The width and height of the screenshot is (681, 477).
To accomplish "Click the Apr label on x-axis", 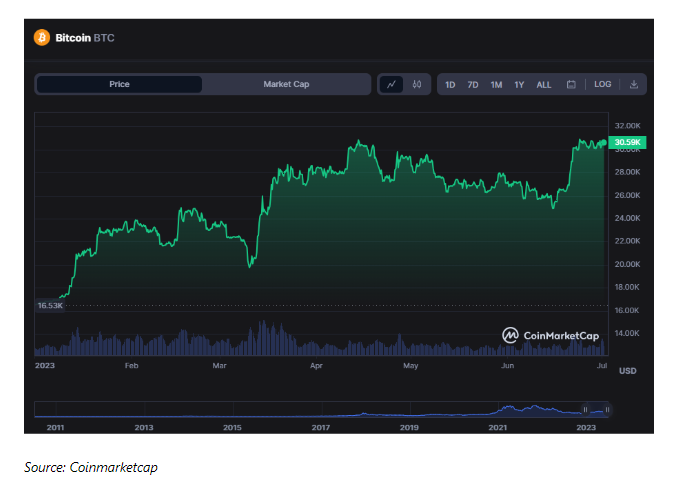I will coord(316,365).
